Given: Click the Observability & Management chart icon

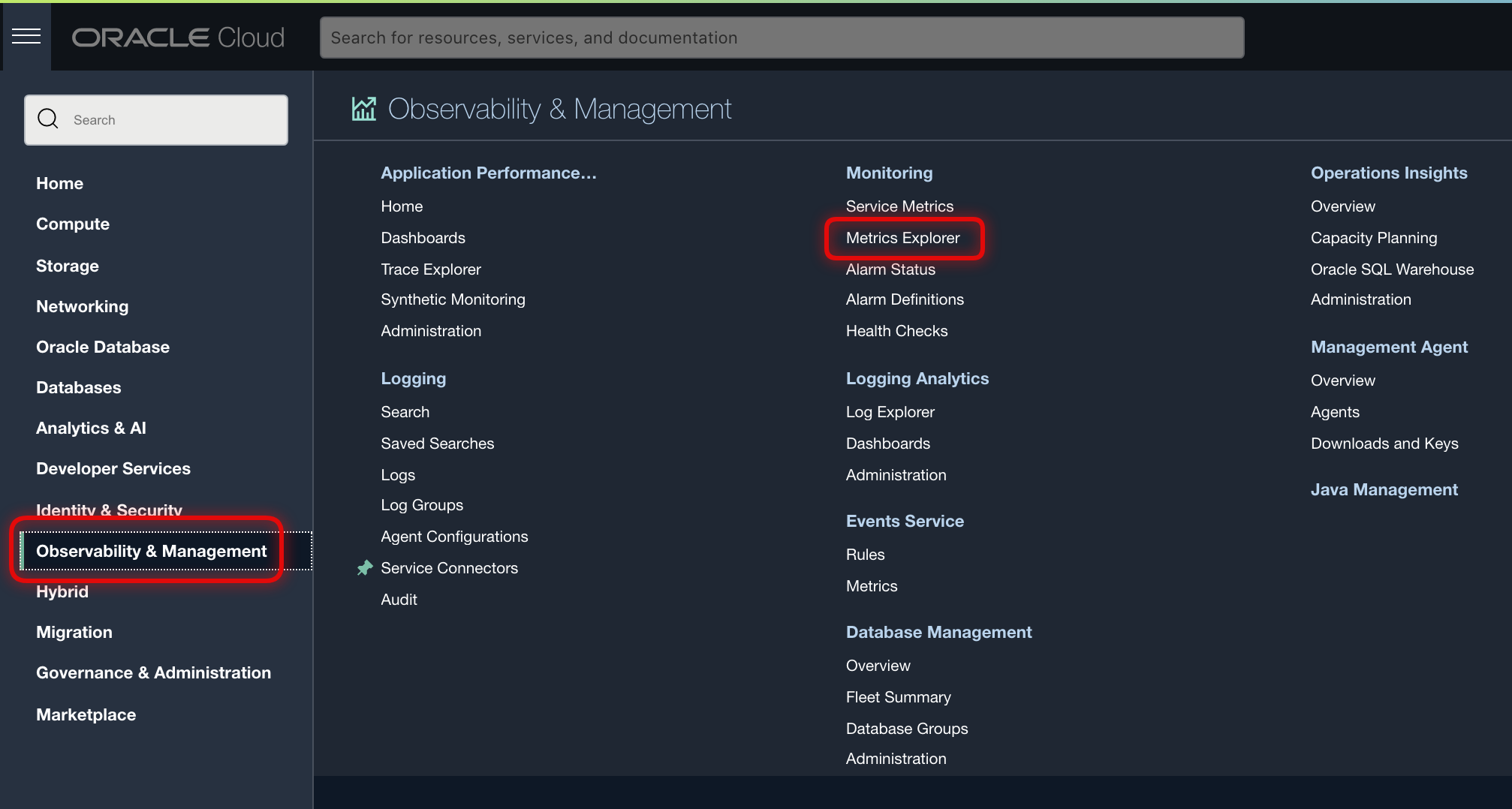Looking at the screenshot, I should point(363,108).
